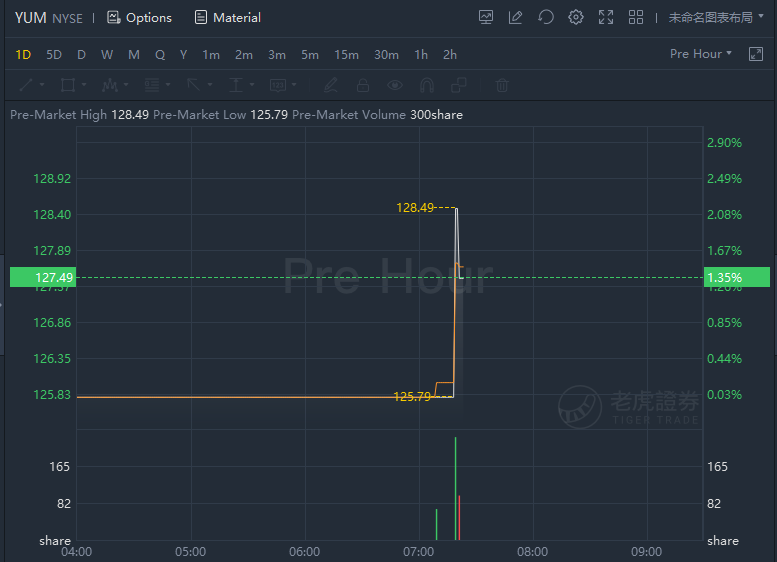777x562 pixels.
Task: Click the chart monitor icon in top bar
Action: click(486, 17)
